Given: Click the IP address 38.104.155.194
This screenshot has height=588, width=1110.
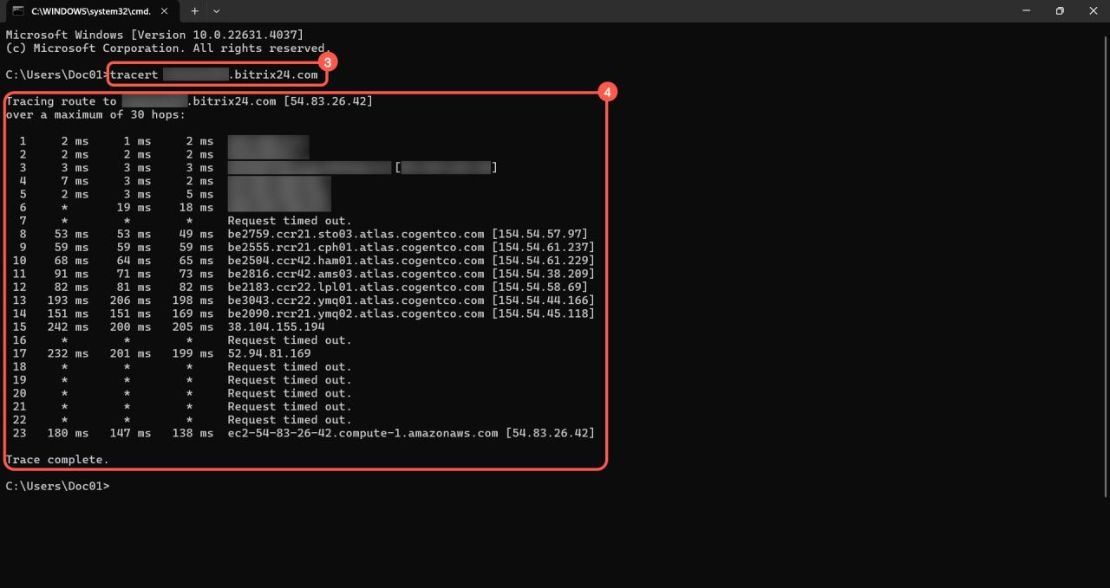Looking at the screenshot, I should [x=276, y=327].
